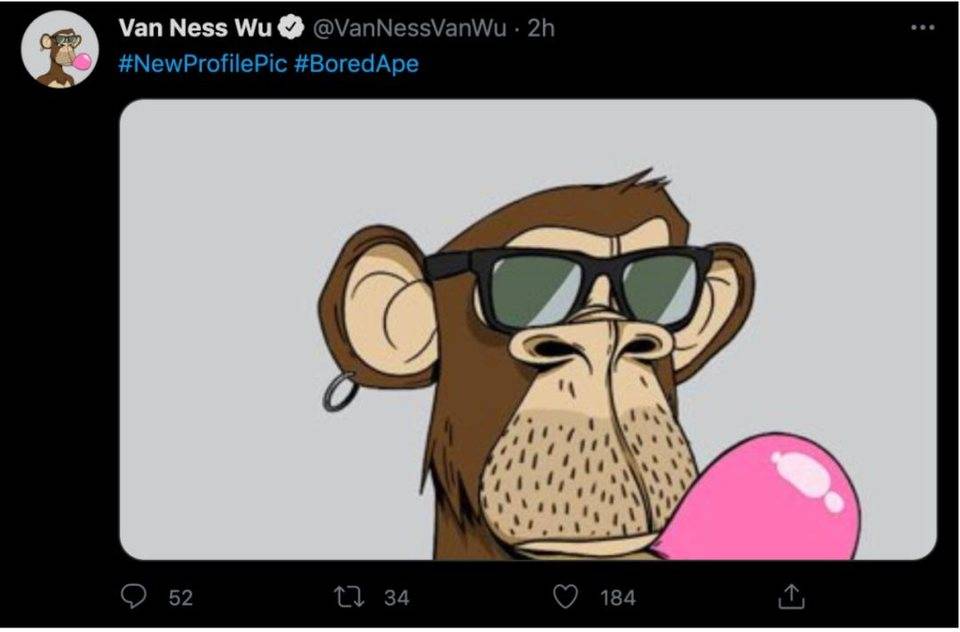960x632 pixels.
Task: Click the blue verified checkmark badge
Action: click(295, 28)
